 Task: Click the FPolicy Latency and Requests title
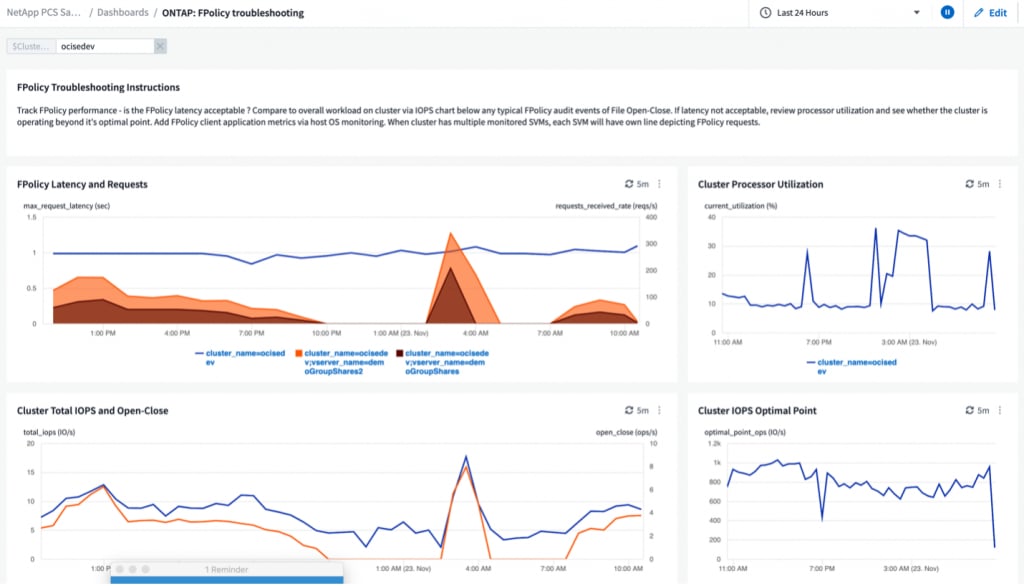(82, 184)
